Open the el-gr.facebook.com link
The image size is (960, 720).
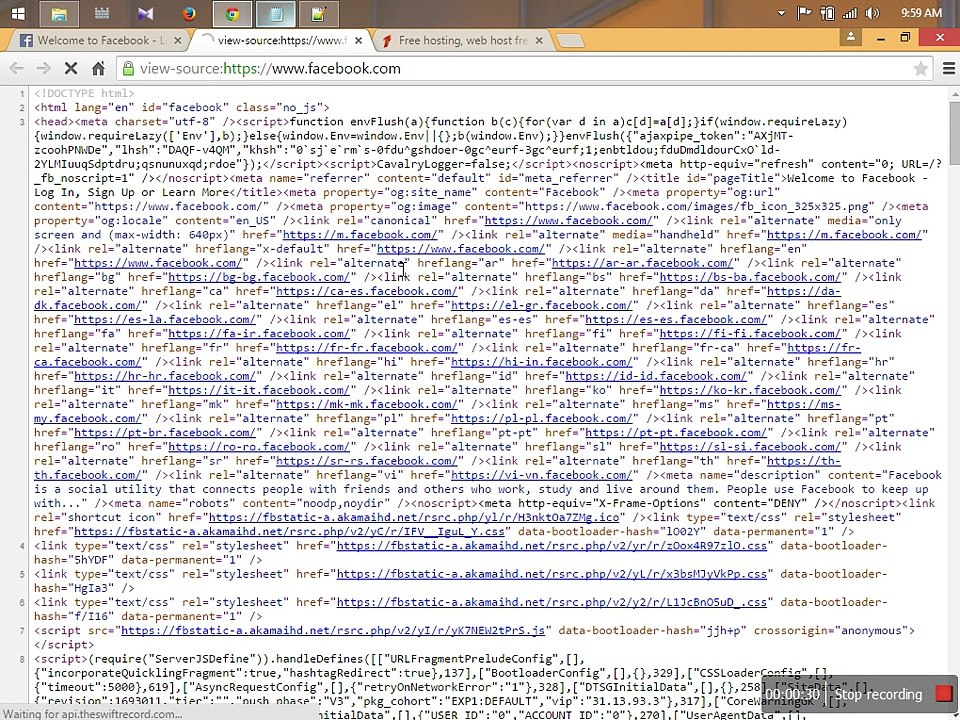tap(541, 305)
